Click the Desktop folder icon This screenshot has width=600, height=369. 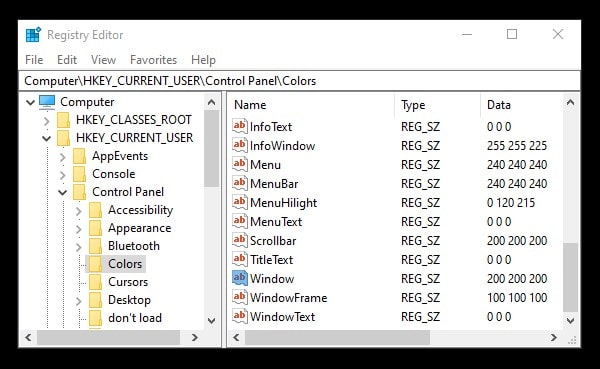click(x=95, y=300)
